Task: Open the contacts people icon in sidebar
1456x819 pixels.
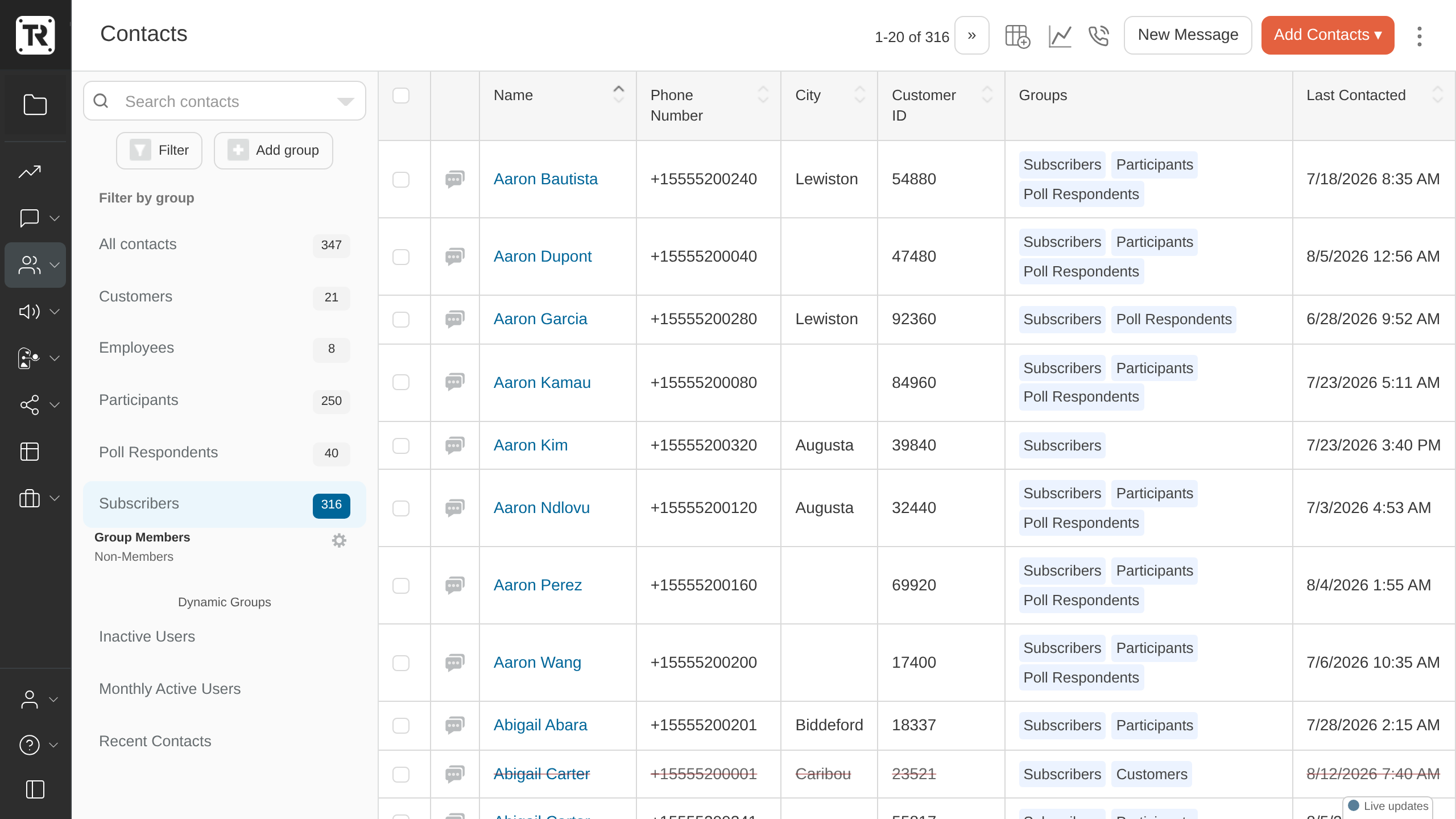Action: (30, 265)
